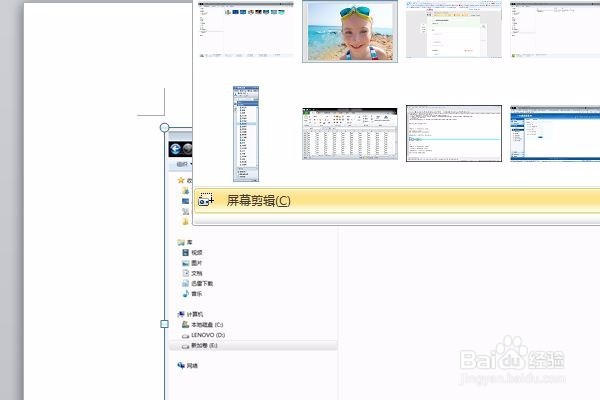Choose the explorer window thumbnail with blue icons
Viewport: 600px width, 400px height.
246,29
